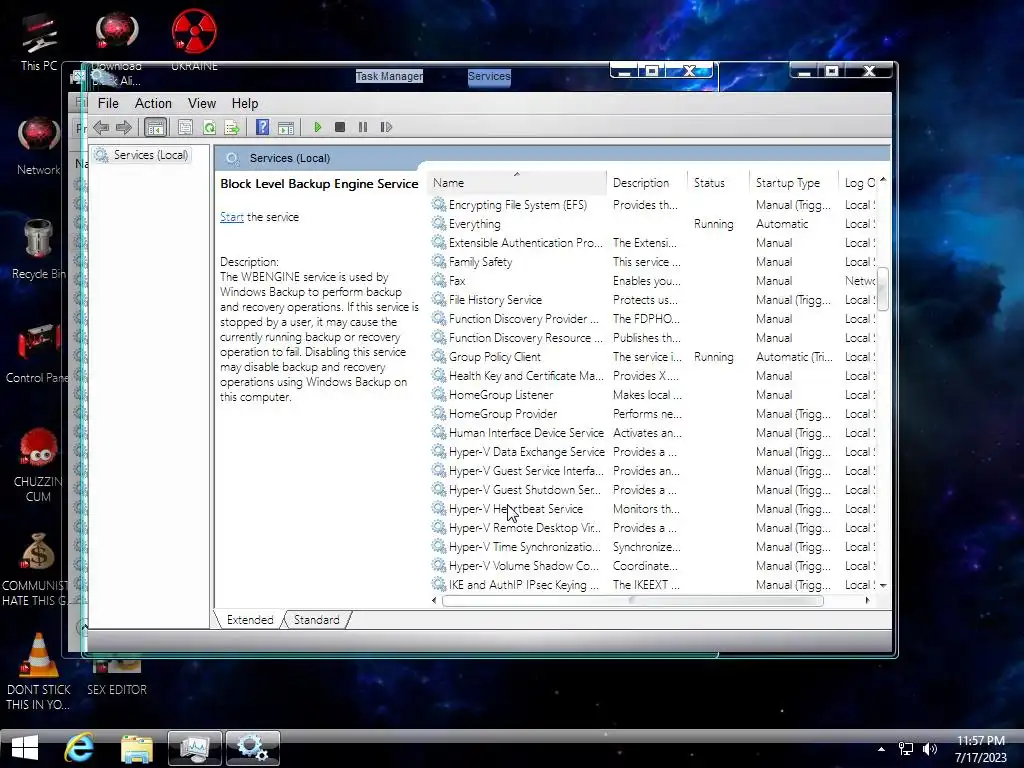The image size is (1024, 768).
Task: Sort by the Startup Type column header
Action: [793, 183]
